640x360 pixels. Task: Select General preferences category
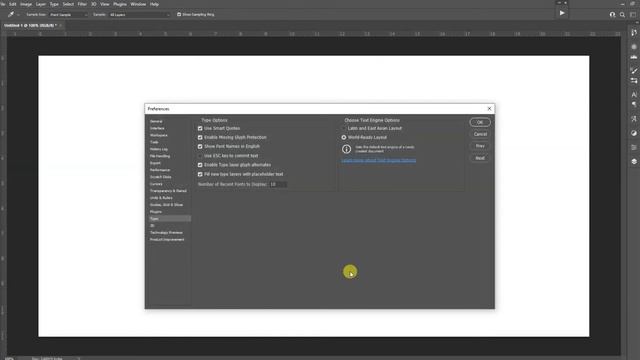point(156,121)
